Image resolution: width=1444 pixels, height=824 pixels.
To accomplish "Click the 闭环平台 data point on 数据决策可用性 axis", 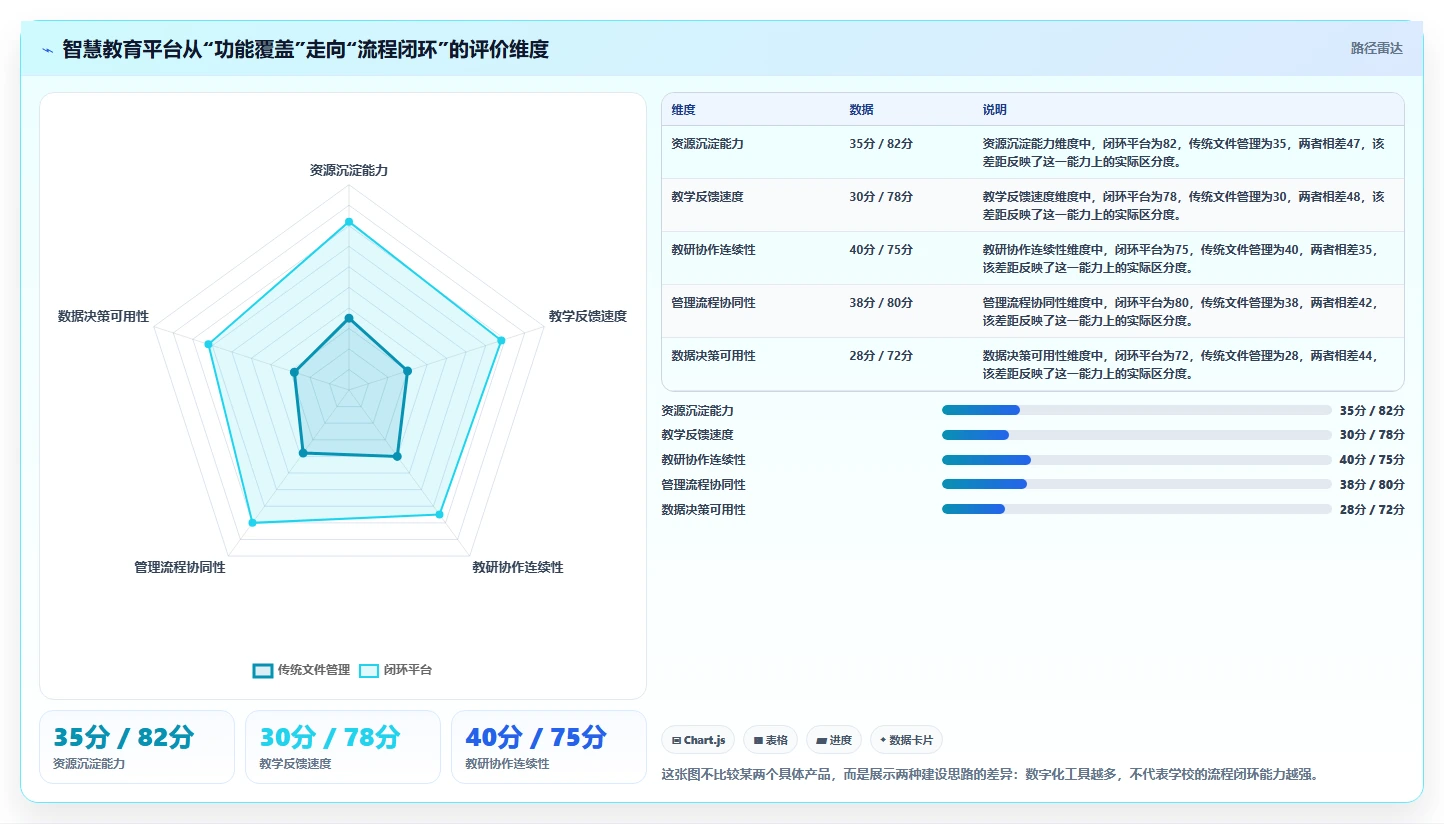I will [x=209, y=345].
